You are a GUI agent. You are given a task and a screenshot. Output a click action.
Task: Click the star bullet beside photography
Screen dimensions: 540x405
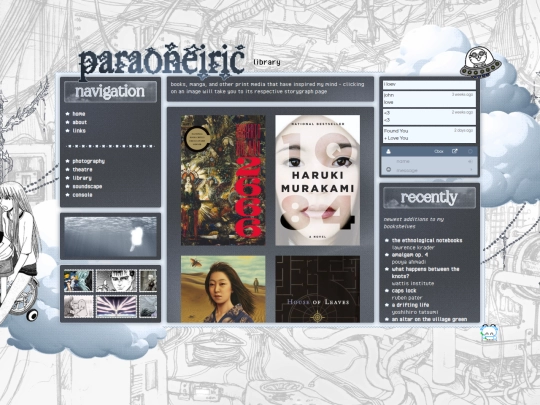tap(68, 161)
